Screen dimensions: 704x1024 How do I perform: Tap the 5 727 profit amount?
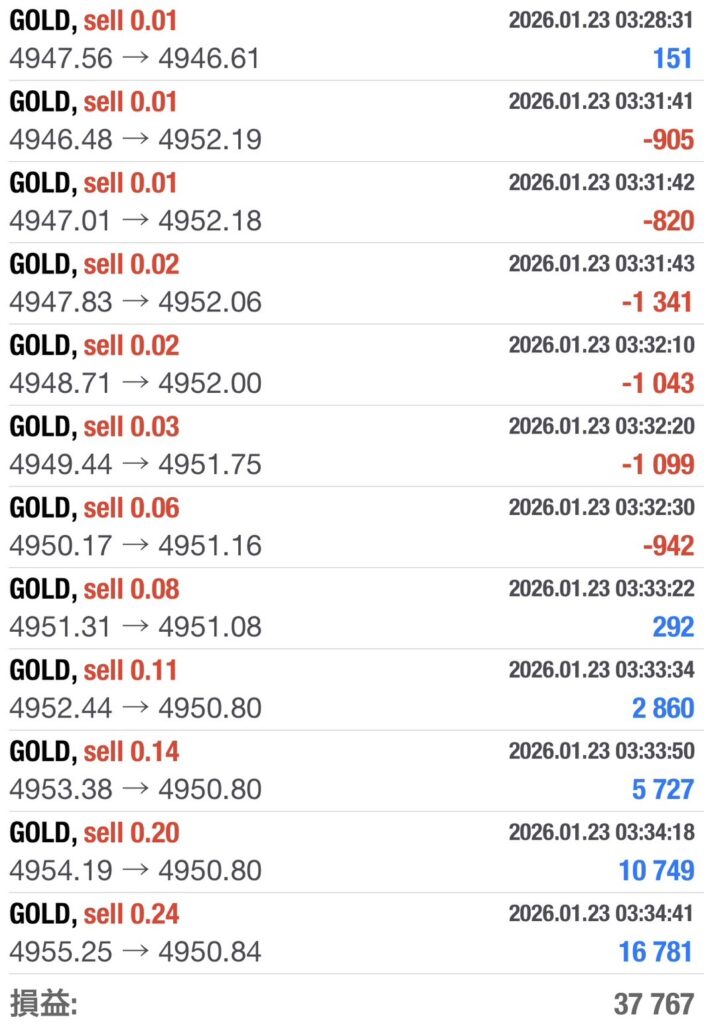[662, 789]
